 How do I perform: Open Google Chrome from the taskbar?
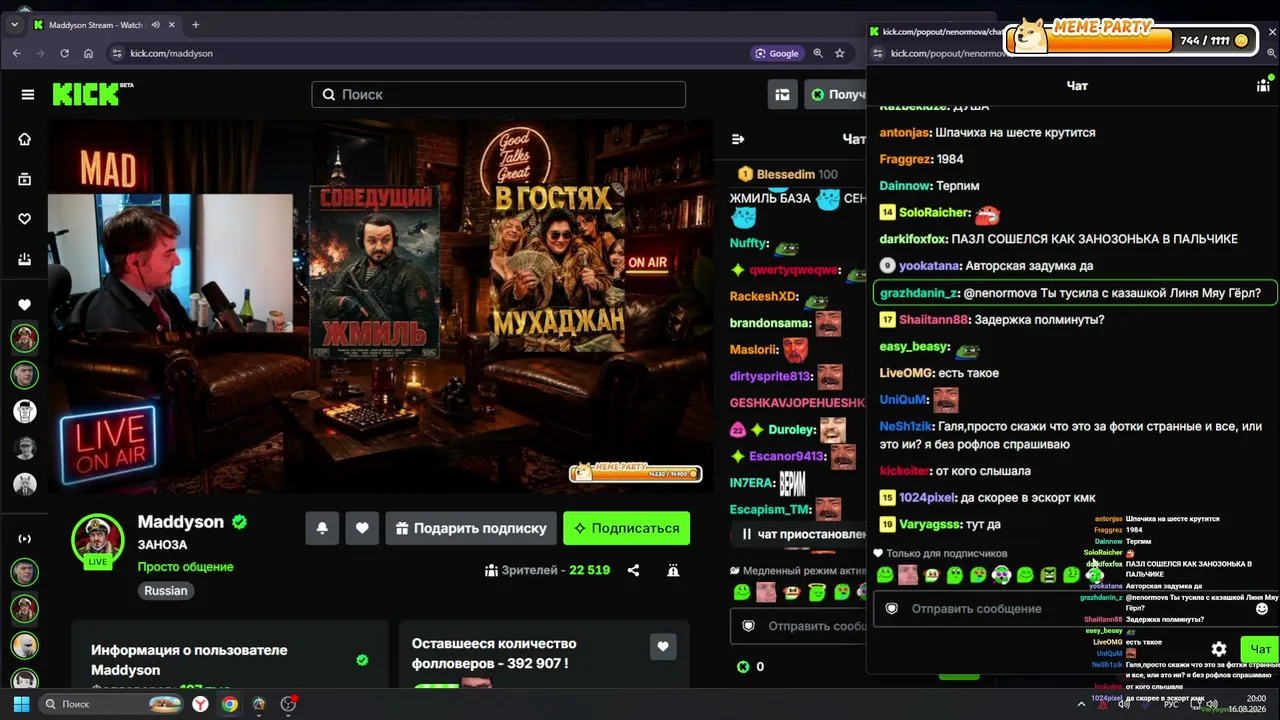[x=229, y=704]
